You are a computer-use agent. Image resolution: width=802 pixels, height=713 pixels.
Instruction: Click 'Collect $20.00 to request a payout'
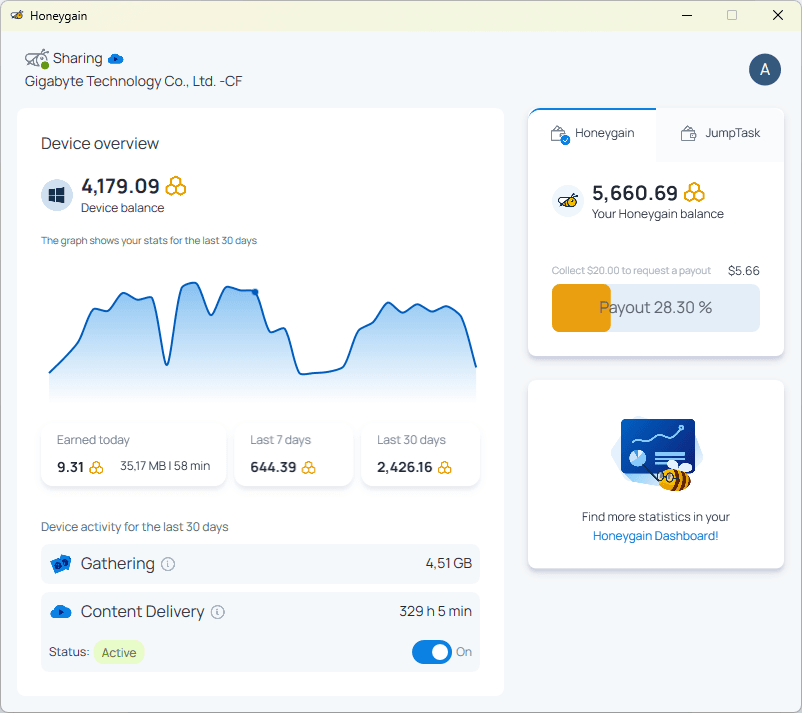pos(631,271)
